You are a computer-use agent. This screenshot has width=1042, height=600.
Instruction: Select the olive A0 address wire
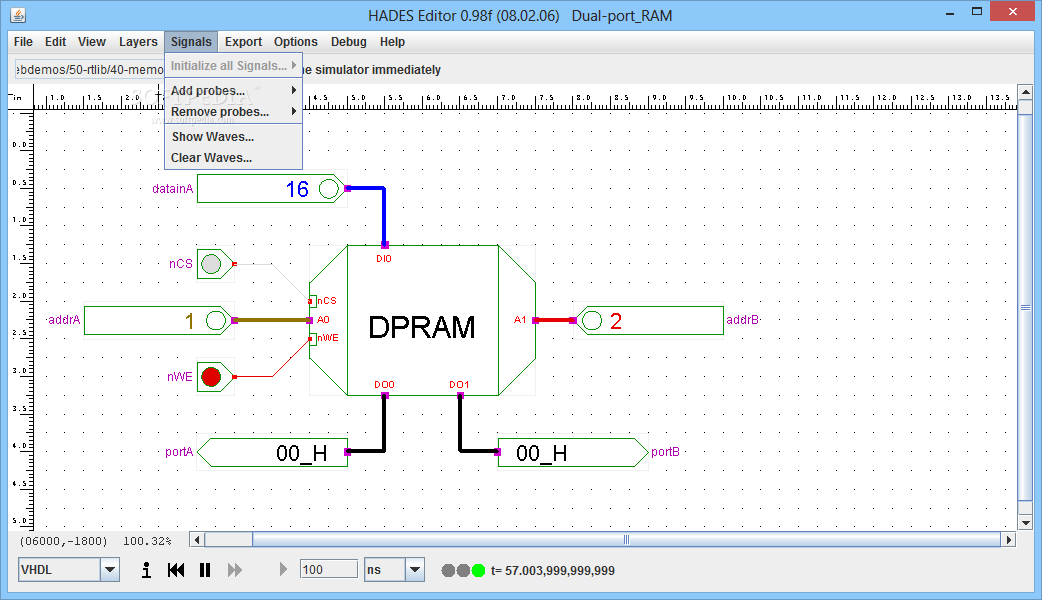[272, 320]
